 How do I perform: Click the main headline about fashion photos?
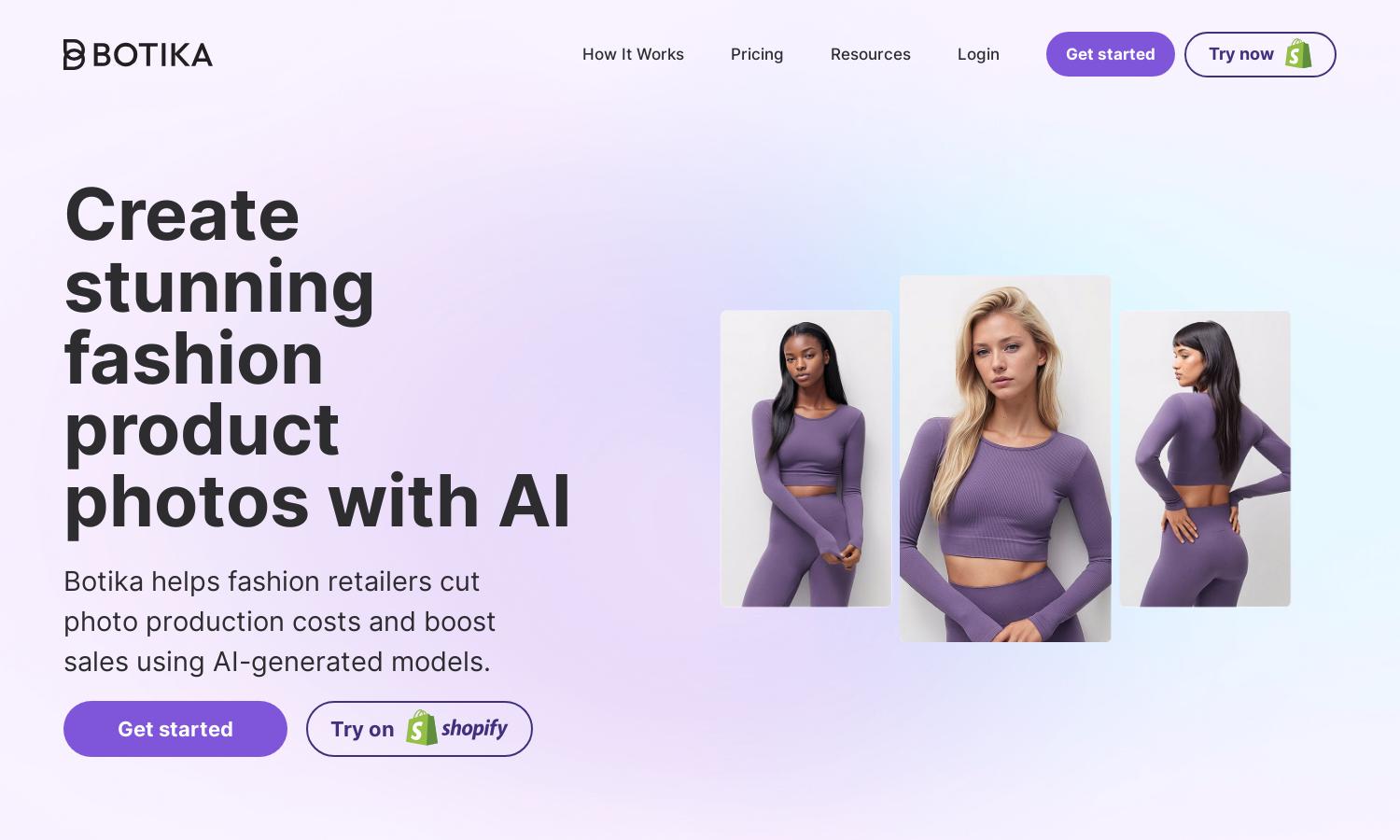[x=317, y=358]
